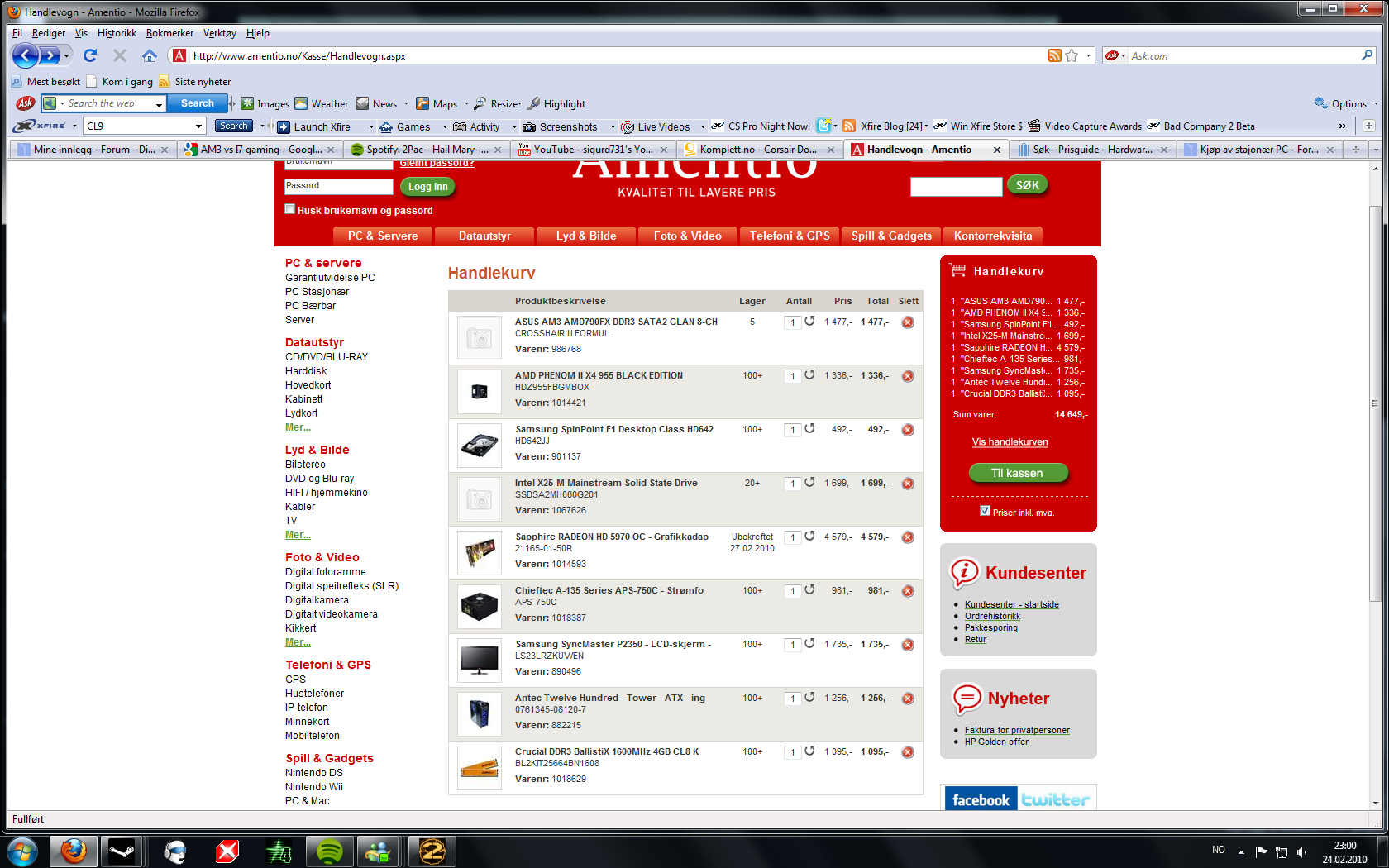The width and height of the screenshot is (1389, 868).
Task: Click the Highlight tool in toolbar
Action: (x=556, y=104)
